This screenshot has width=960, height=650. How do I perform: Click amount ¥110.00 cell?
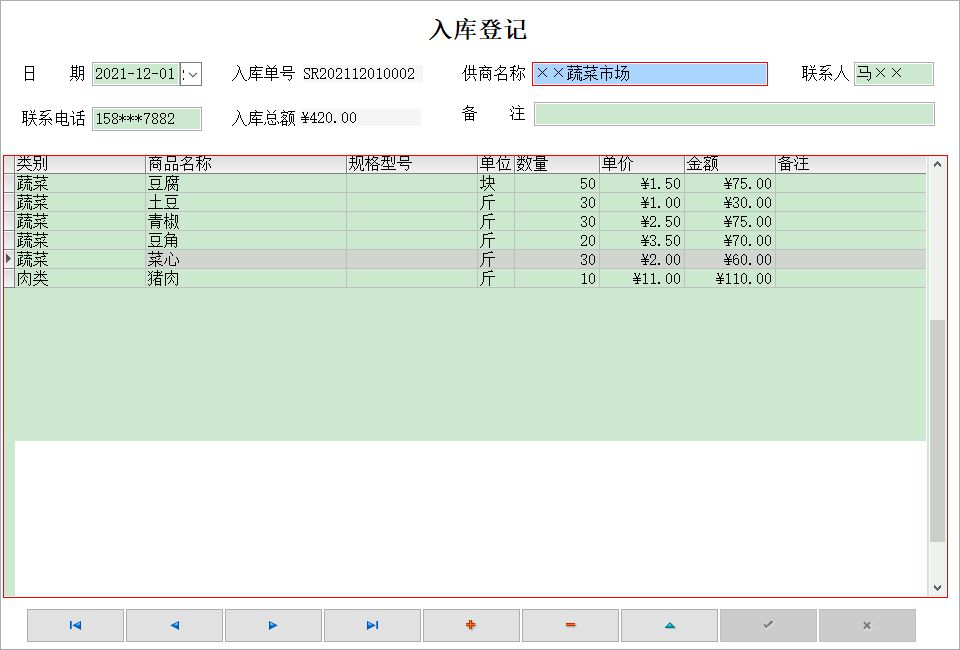[730, 278]
